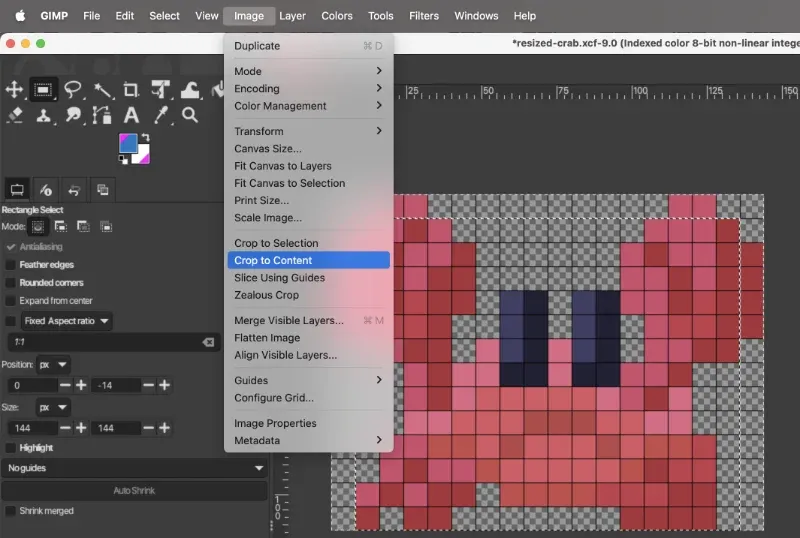
Task: Tick the Fixed Aspect ratio checkbox
Action: (x=10, y=321)
